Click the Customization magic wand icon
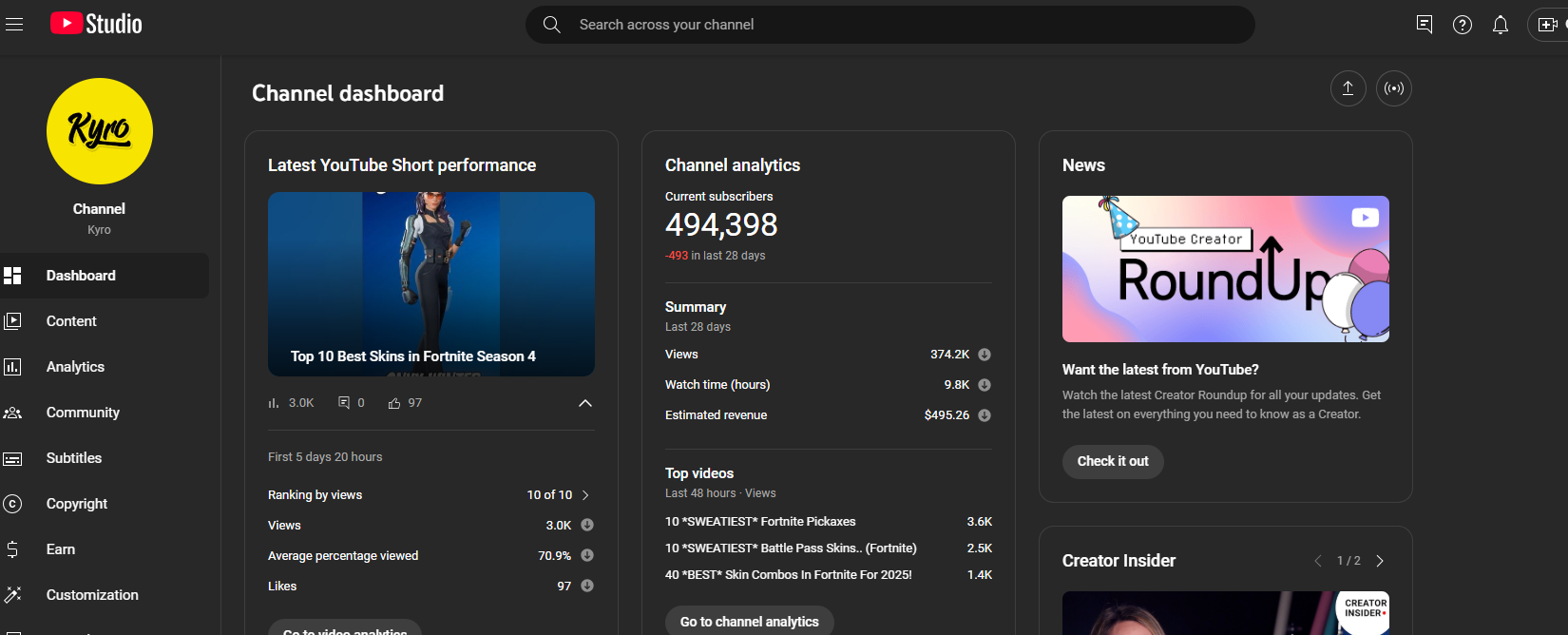Viewport: 1568px width, 635px height. (x=12, y=595)
